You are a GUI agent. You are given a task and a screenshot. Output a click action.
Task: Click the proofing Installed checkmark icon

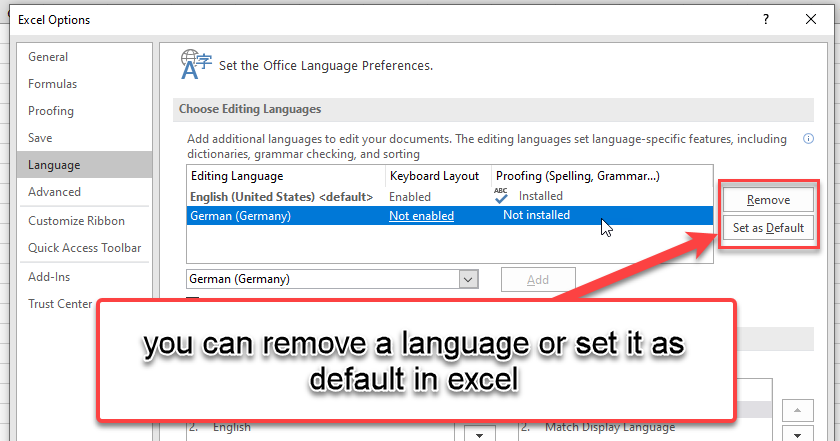[501, 196]
